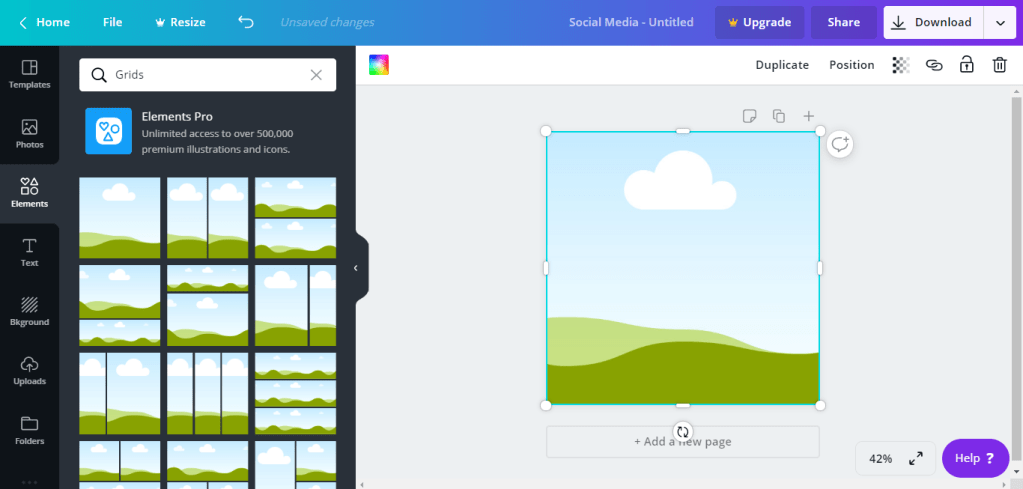Viewport: 1023px width, 489px height.
Task: Click the Undo arrow icon
Action: coord(246,22)
